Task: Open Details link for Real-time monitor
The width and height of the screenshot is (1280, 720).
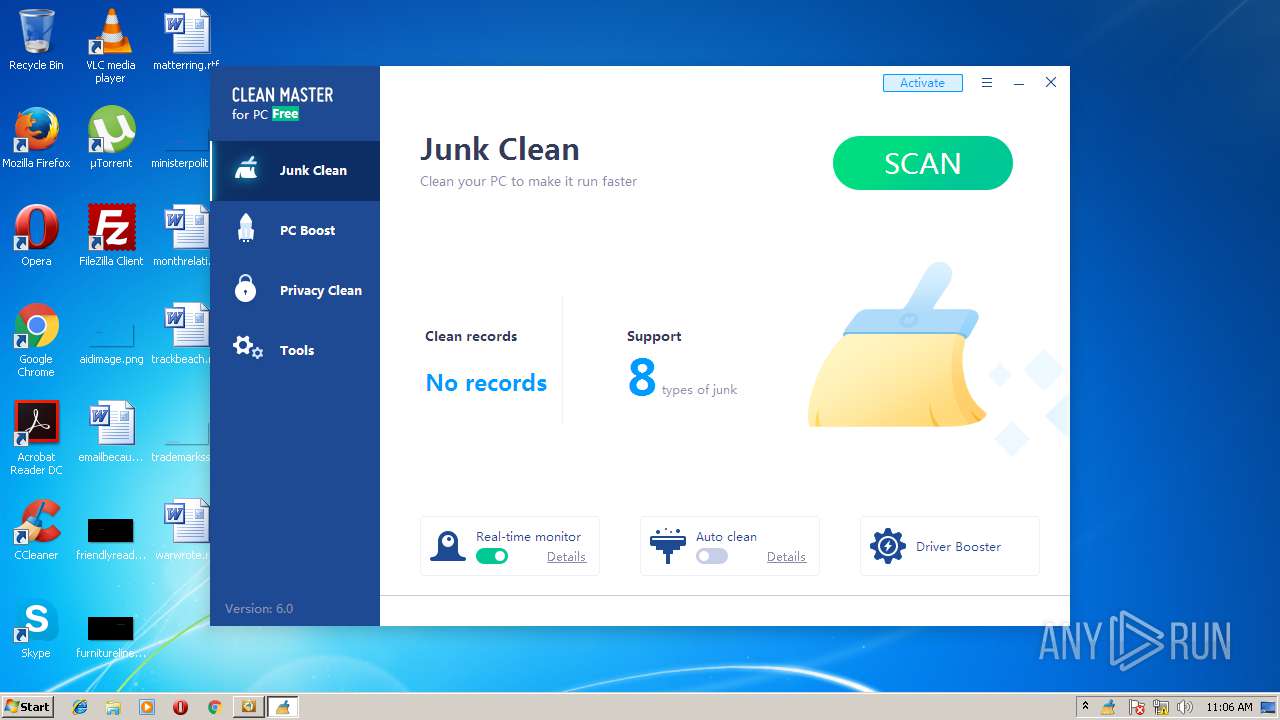Action: (x=566, y=557)
